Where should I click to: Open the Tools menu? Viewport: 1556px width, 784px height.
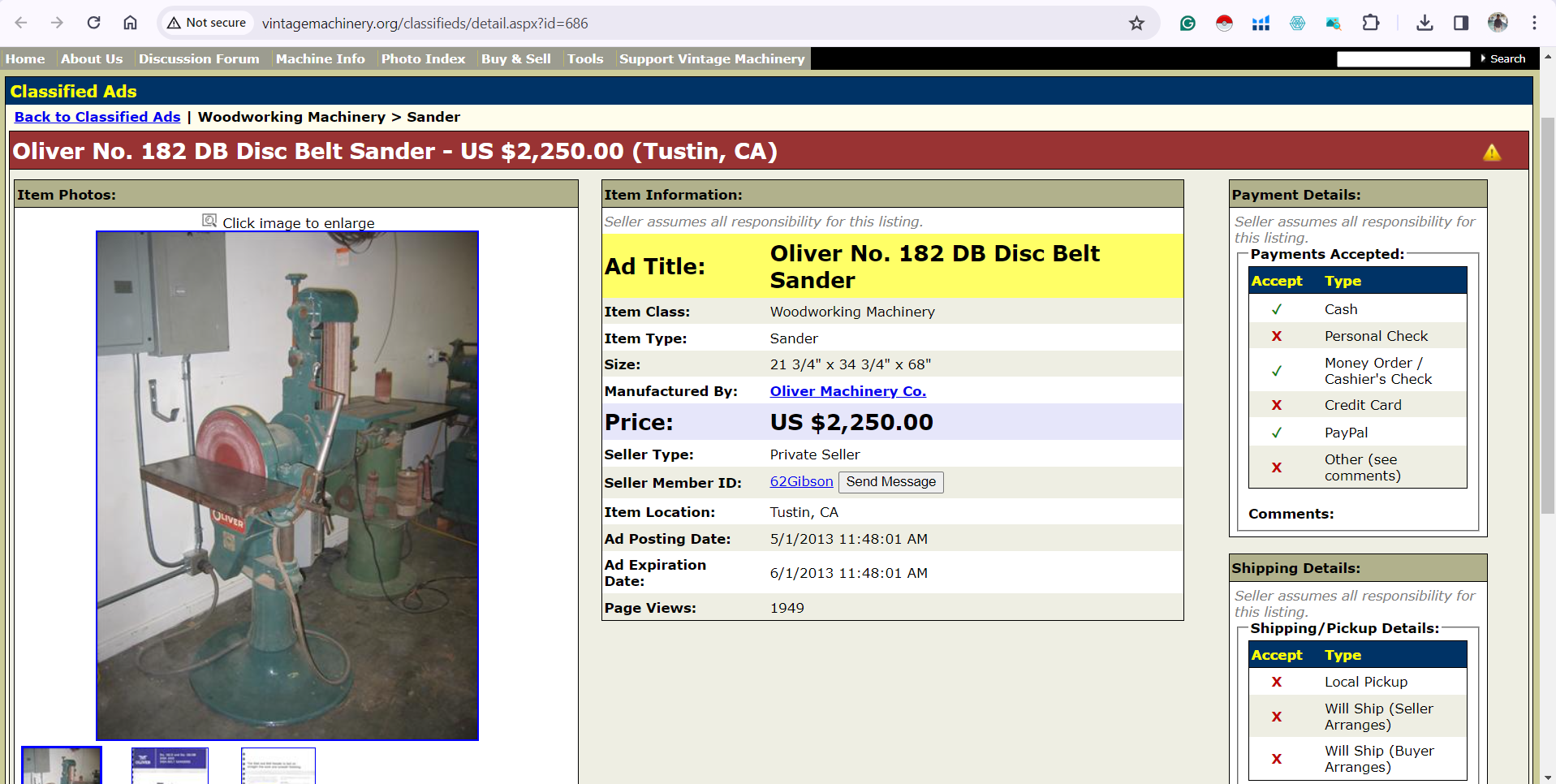(585, 58)
